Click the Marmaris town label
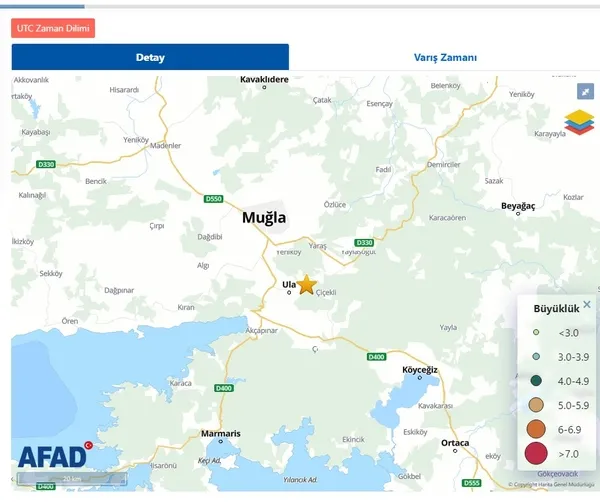The height and width of the screenshot is (502, 600). [221, 434]
